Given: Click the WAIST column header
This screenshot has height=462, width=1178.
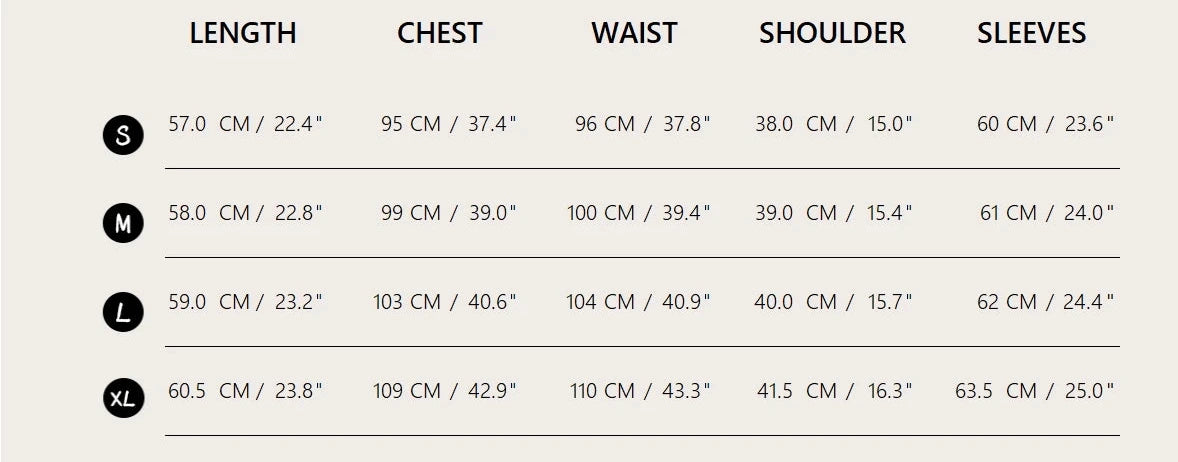Looking at the screenshot, I should (634, 33).
